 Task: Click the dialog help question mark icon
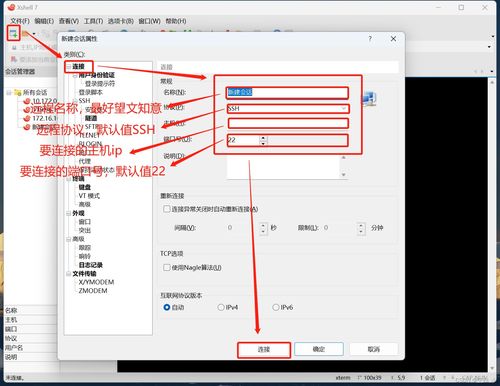coord(370,39)
